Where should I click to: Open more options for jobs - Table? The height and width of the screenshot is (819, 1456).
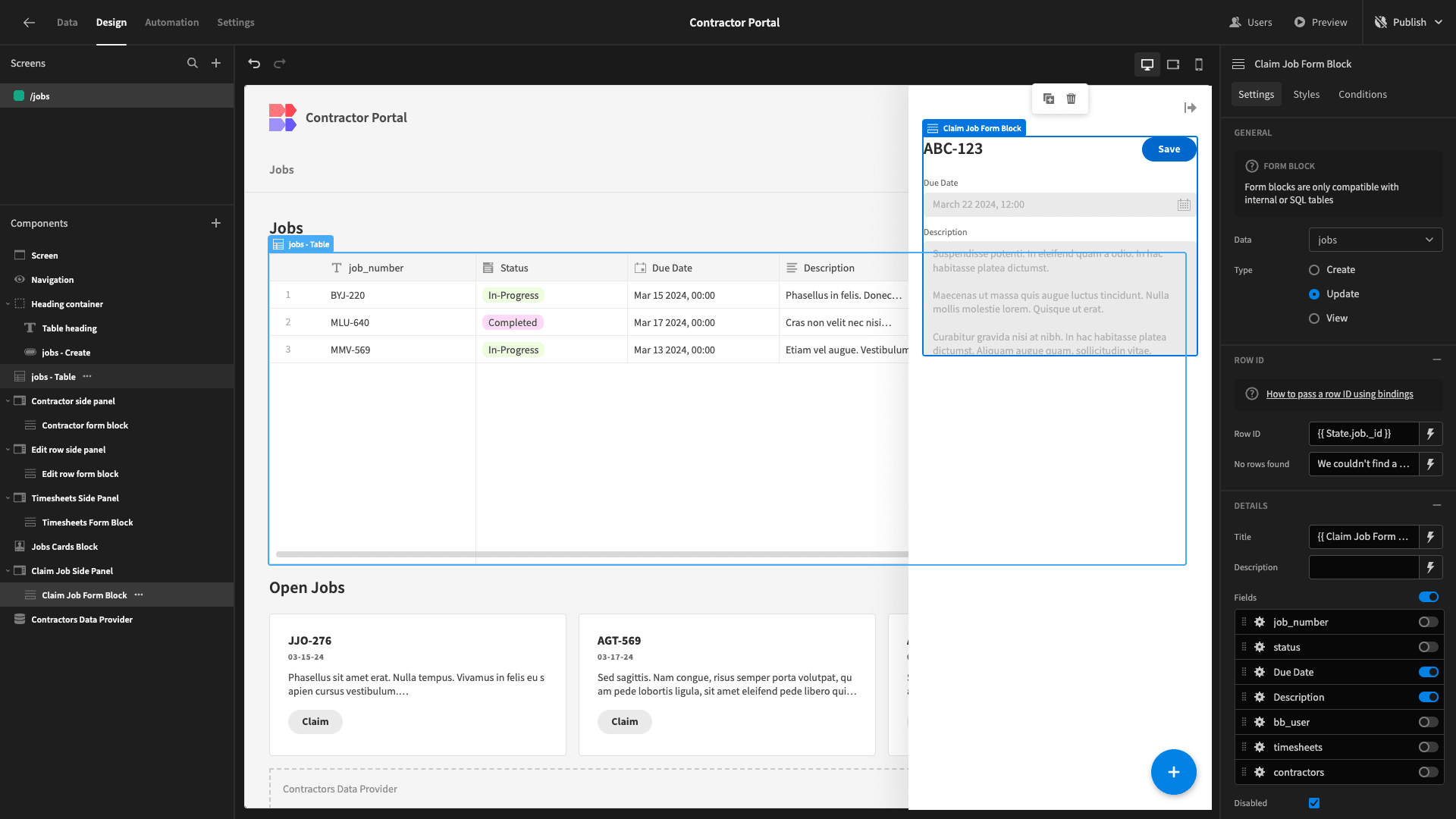(x=87, y=376)
